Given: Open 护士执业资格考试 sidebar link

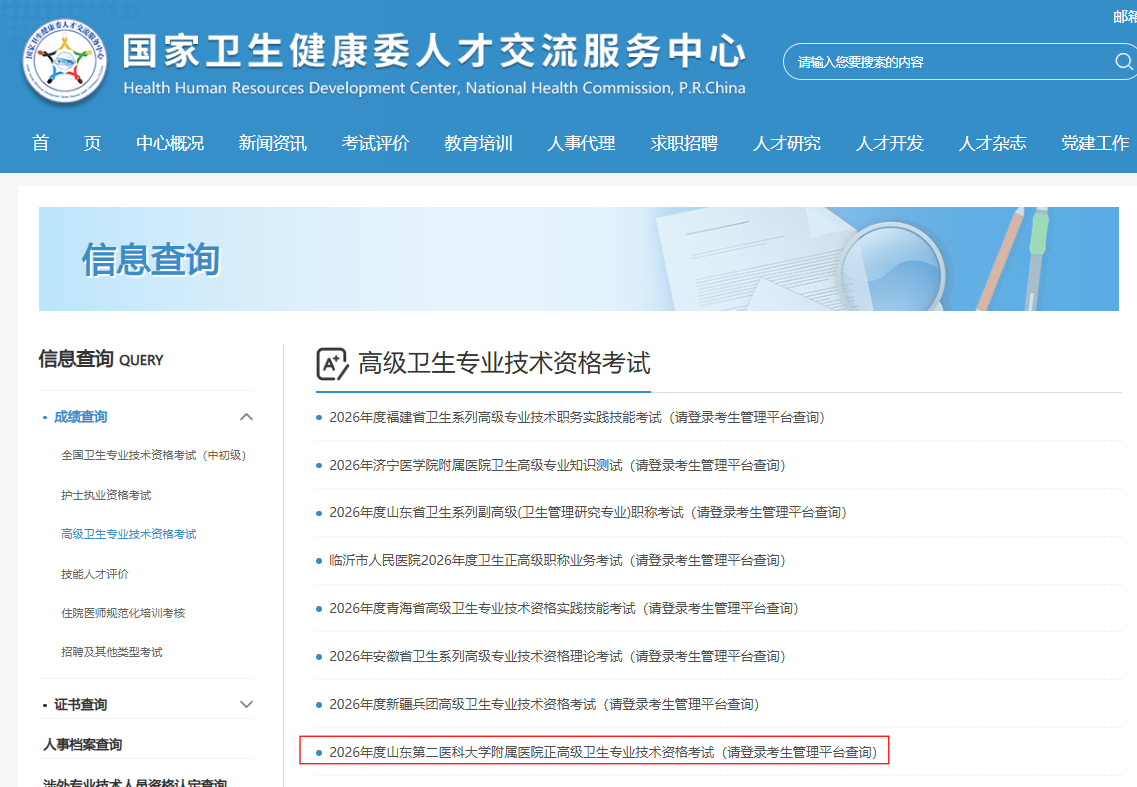Looking at the screenshot, I should [107, 495].
